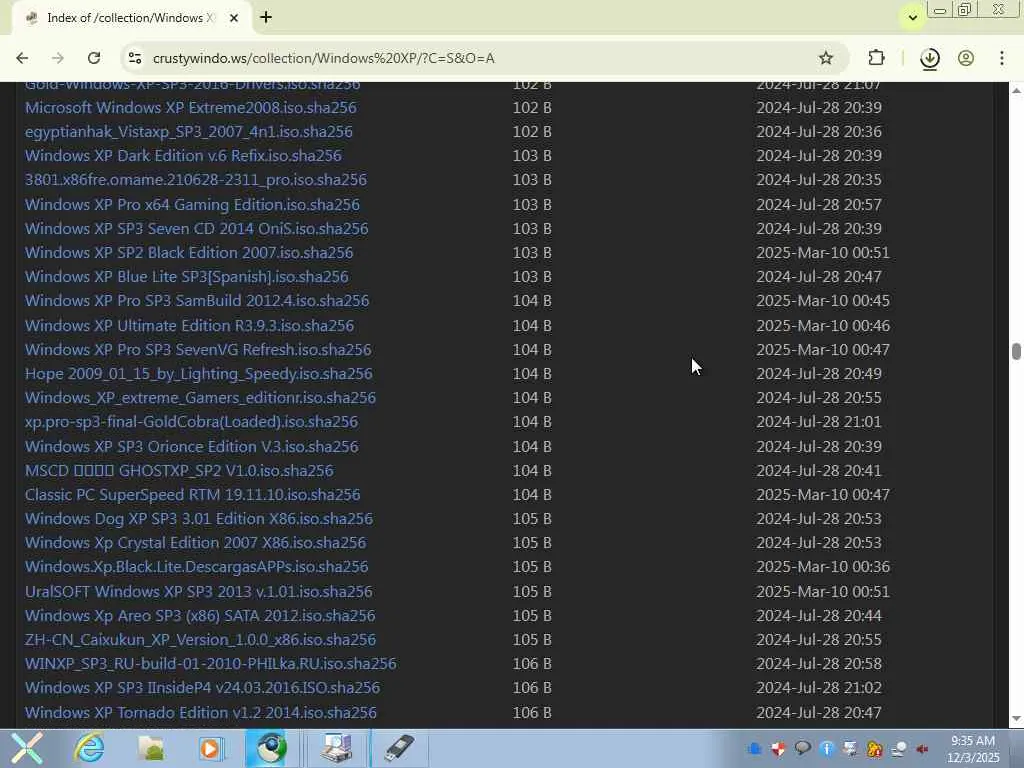
Task: Open the profile avatar icon
Action: point(966,58)
